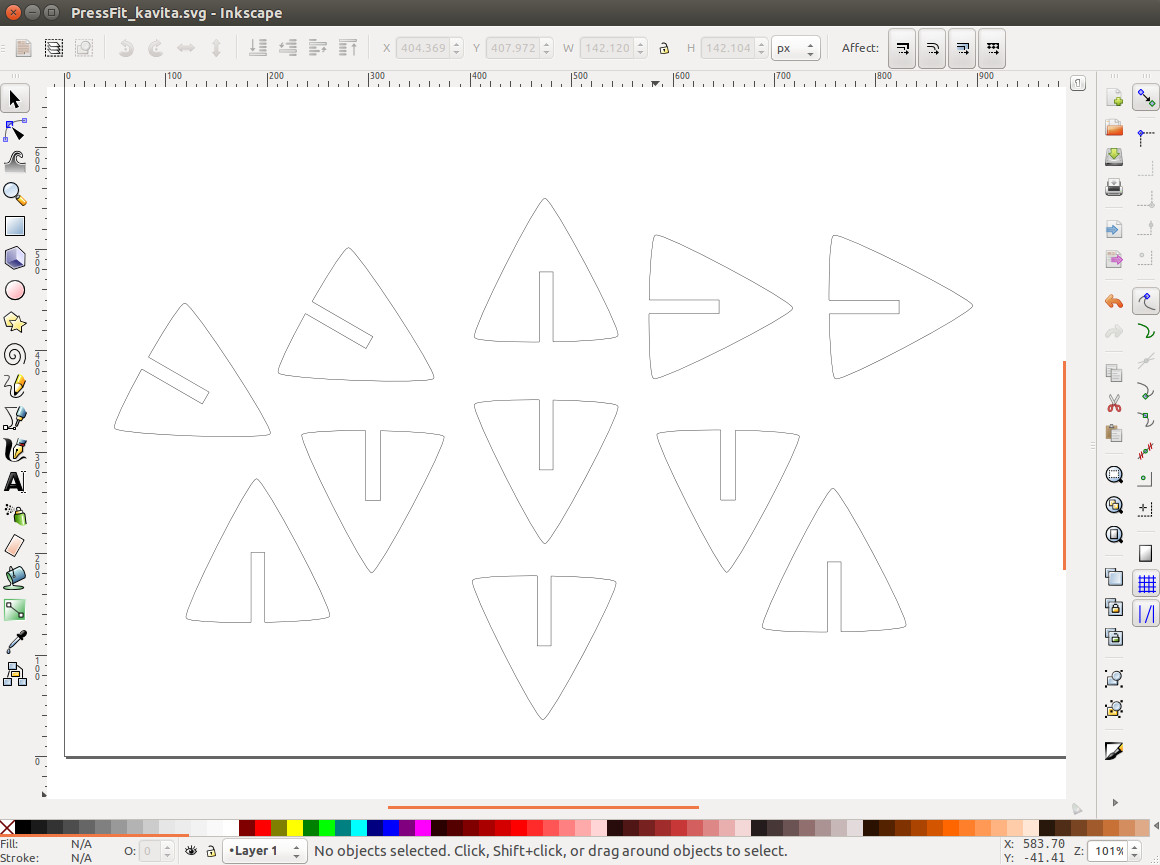Adjust the H height stepper
Image resolution: width=1160 pixels, height=865 pixels.
(x=761, y=48)
